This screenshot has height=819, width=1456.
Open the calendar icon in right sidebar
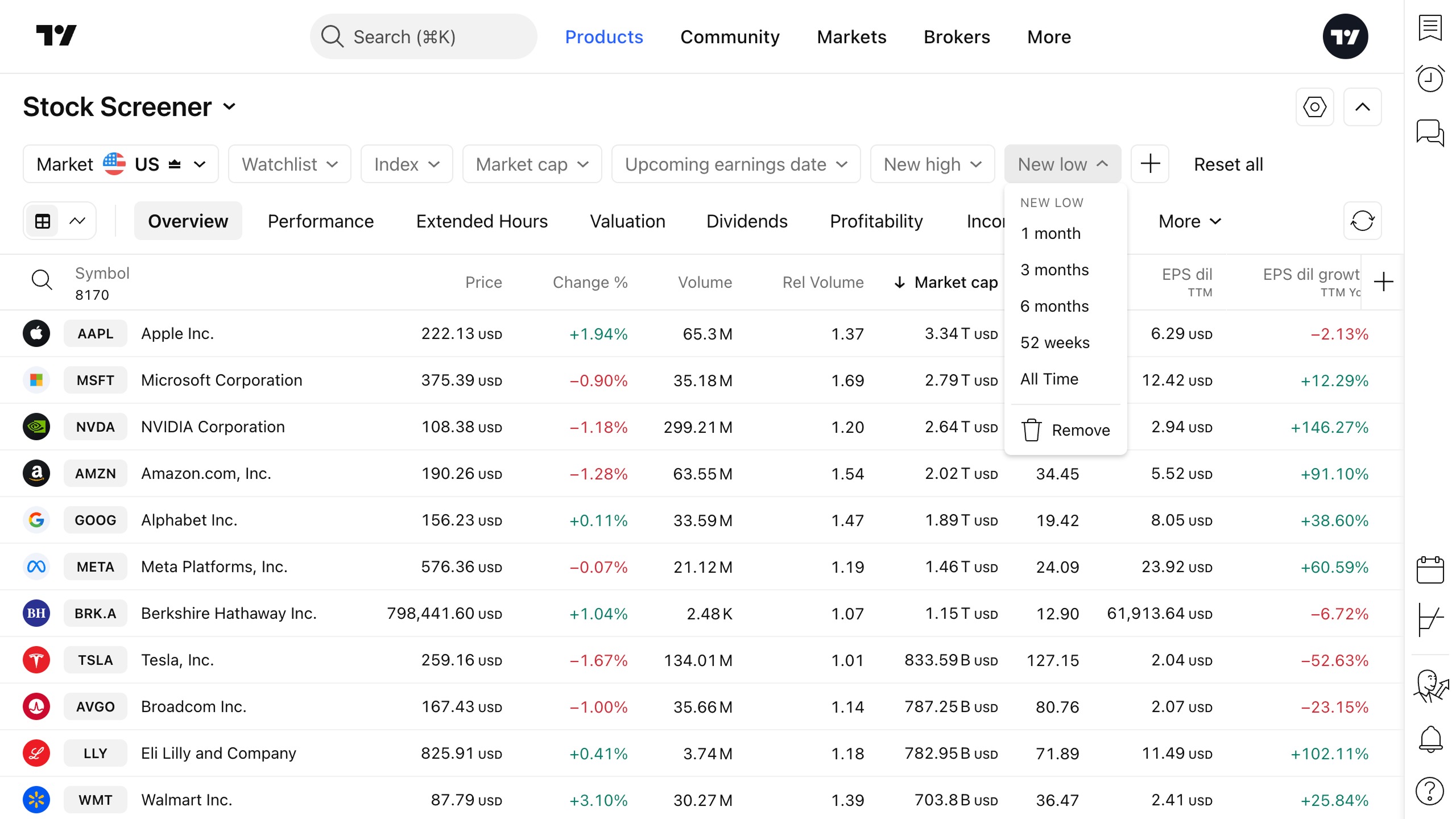tap(1430, 569)
